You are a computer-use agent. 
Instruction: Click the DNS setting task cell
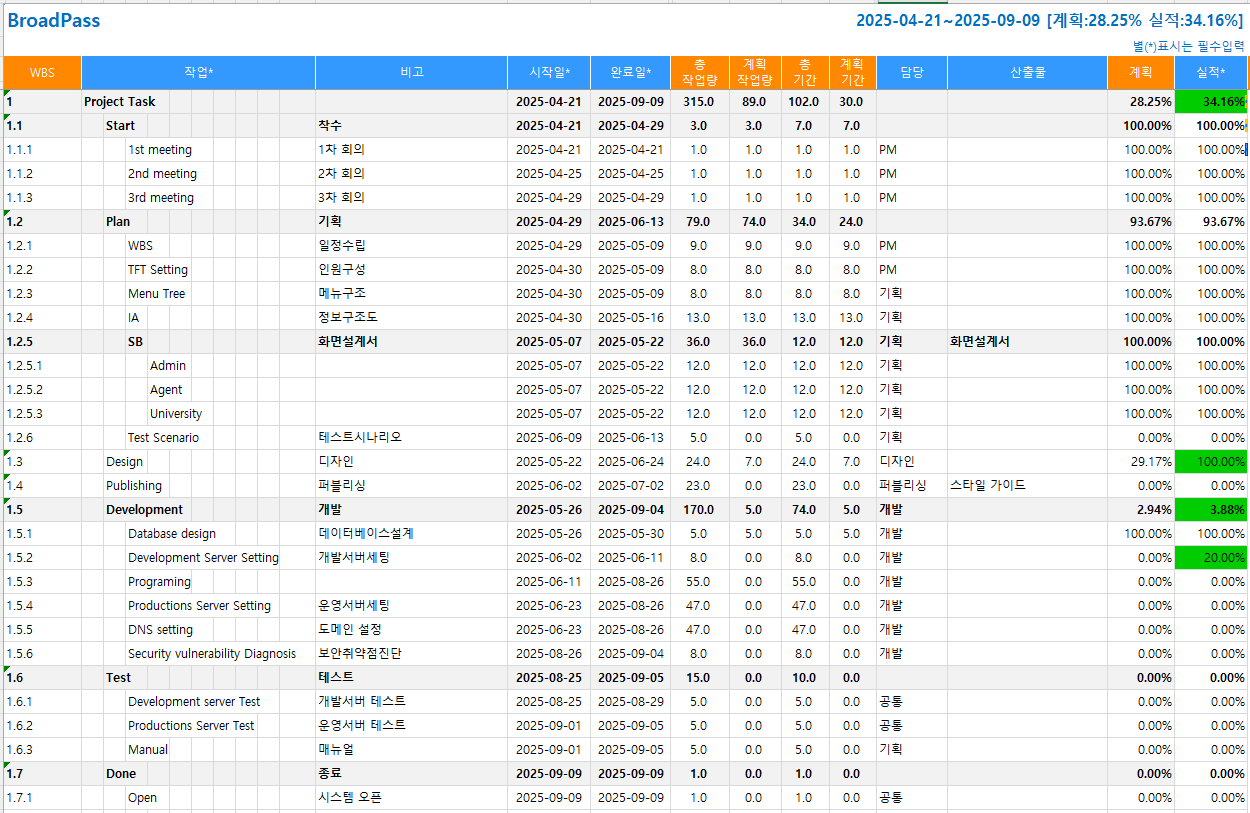160,630
